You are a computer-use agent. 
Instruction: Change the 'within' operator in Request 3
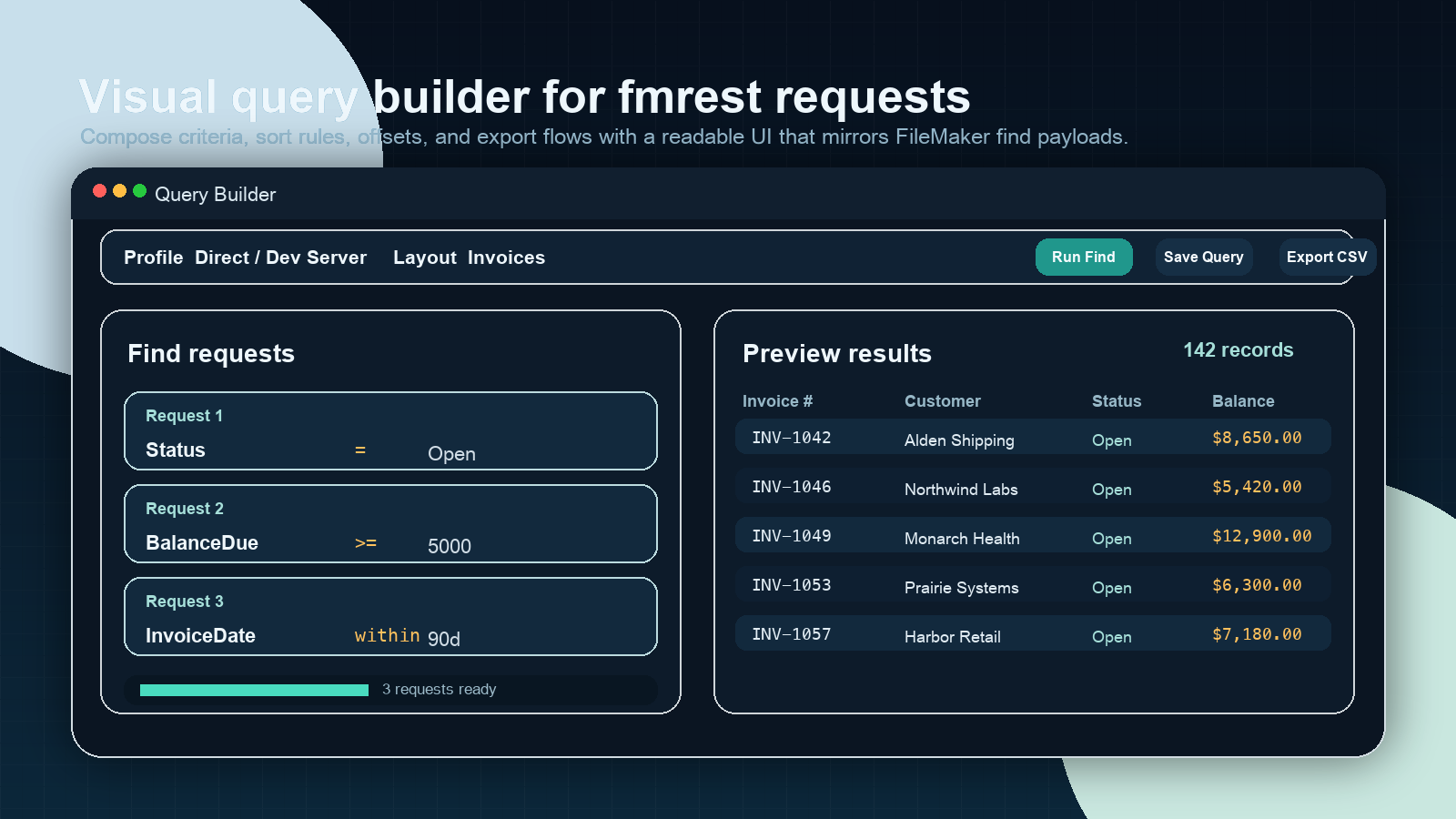pyautogui.click(x=388, y=635)
